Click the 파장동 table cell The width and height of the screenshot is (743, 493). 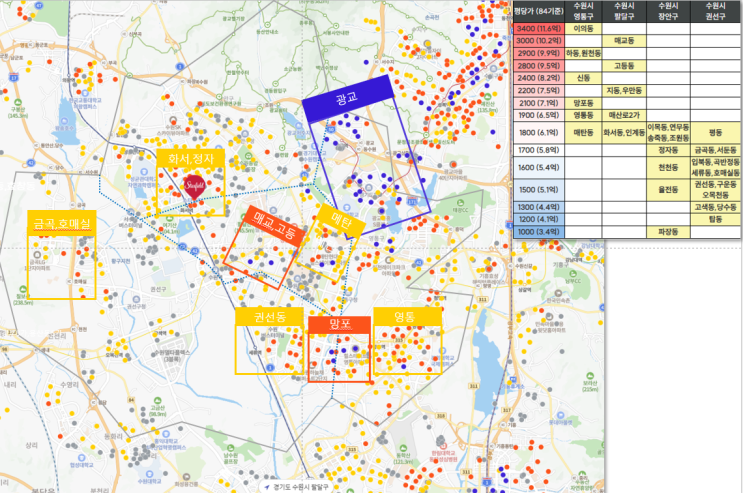668,232
